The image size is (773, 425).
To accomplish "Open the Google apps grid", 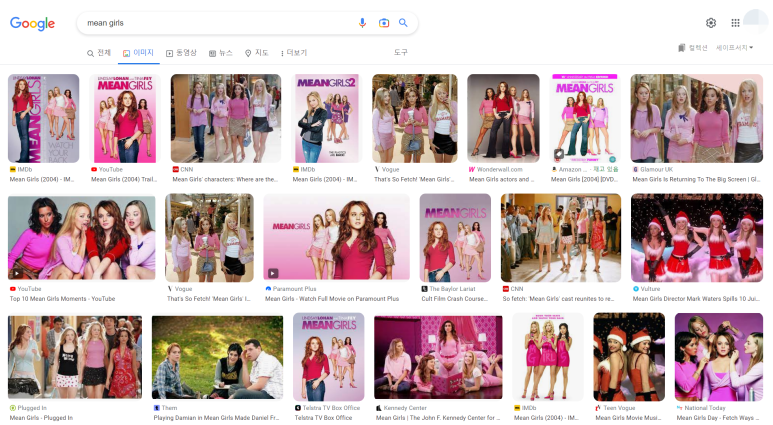I will tap(735, 23).
